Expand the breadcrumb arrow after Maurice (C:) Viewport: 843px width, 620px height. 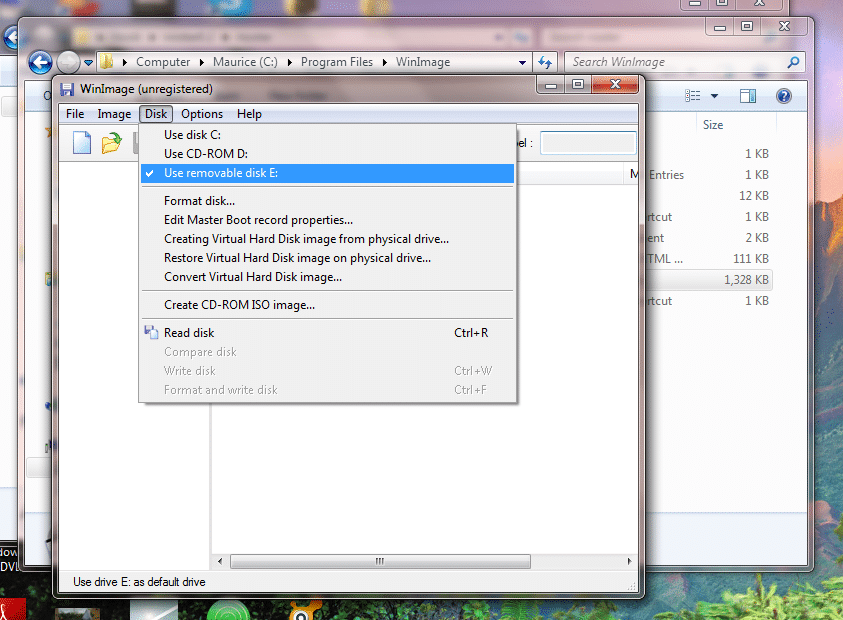pos(289,62)
